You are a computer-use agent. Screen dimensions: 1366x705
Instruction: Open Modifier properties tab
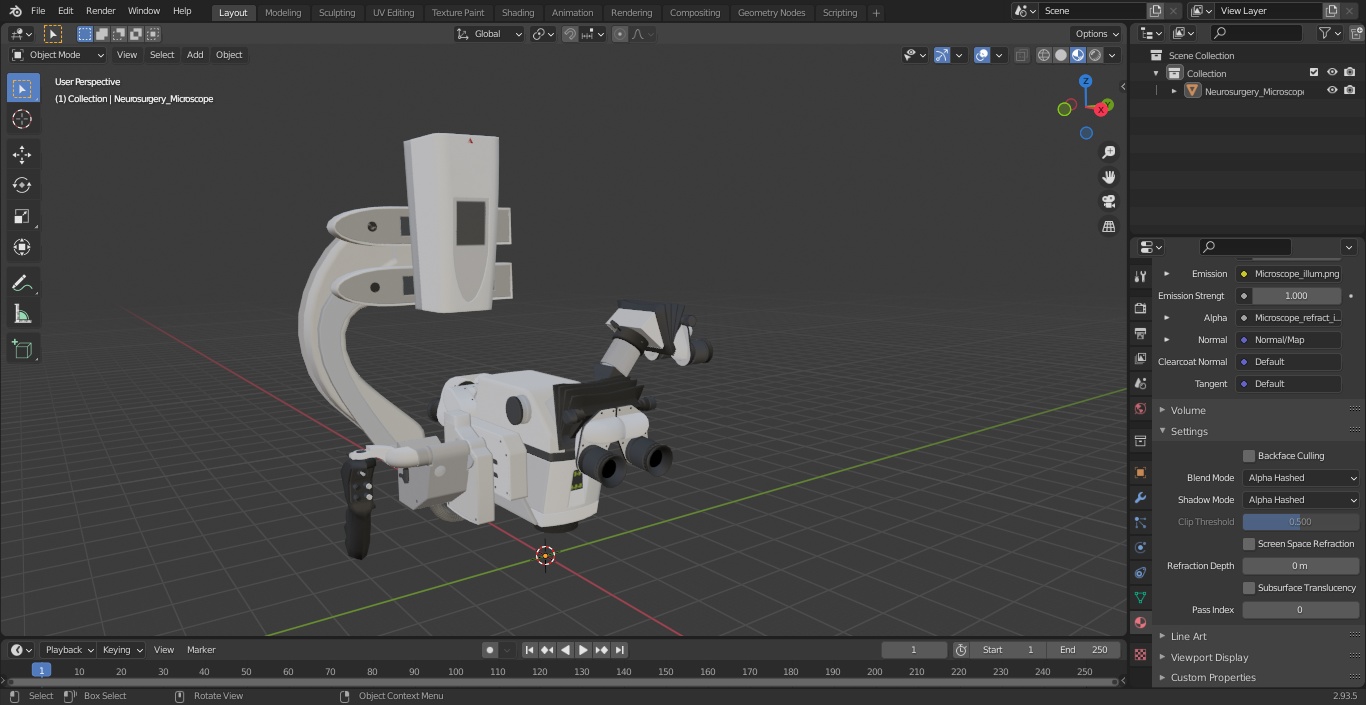pos(1140,497)
